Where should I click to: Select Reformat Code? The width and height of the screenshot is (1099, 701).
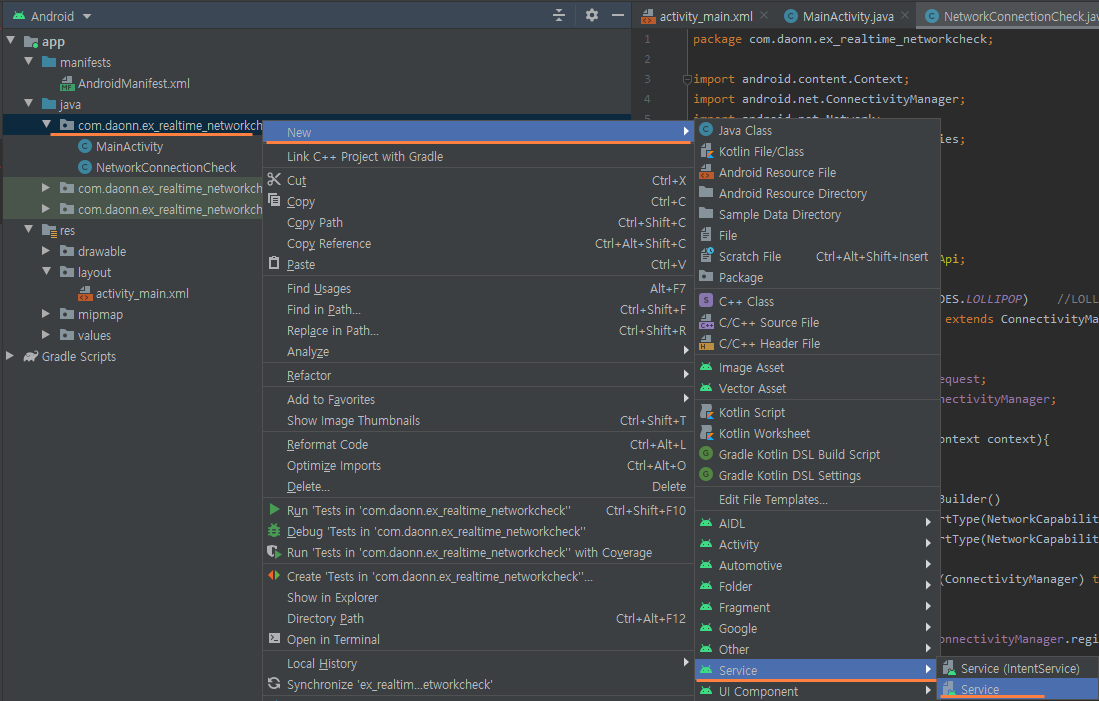click(478, 444)
